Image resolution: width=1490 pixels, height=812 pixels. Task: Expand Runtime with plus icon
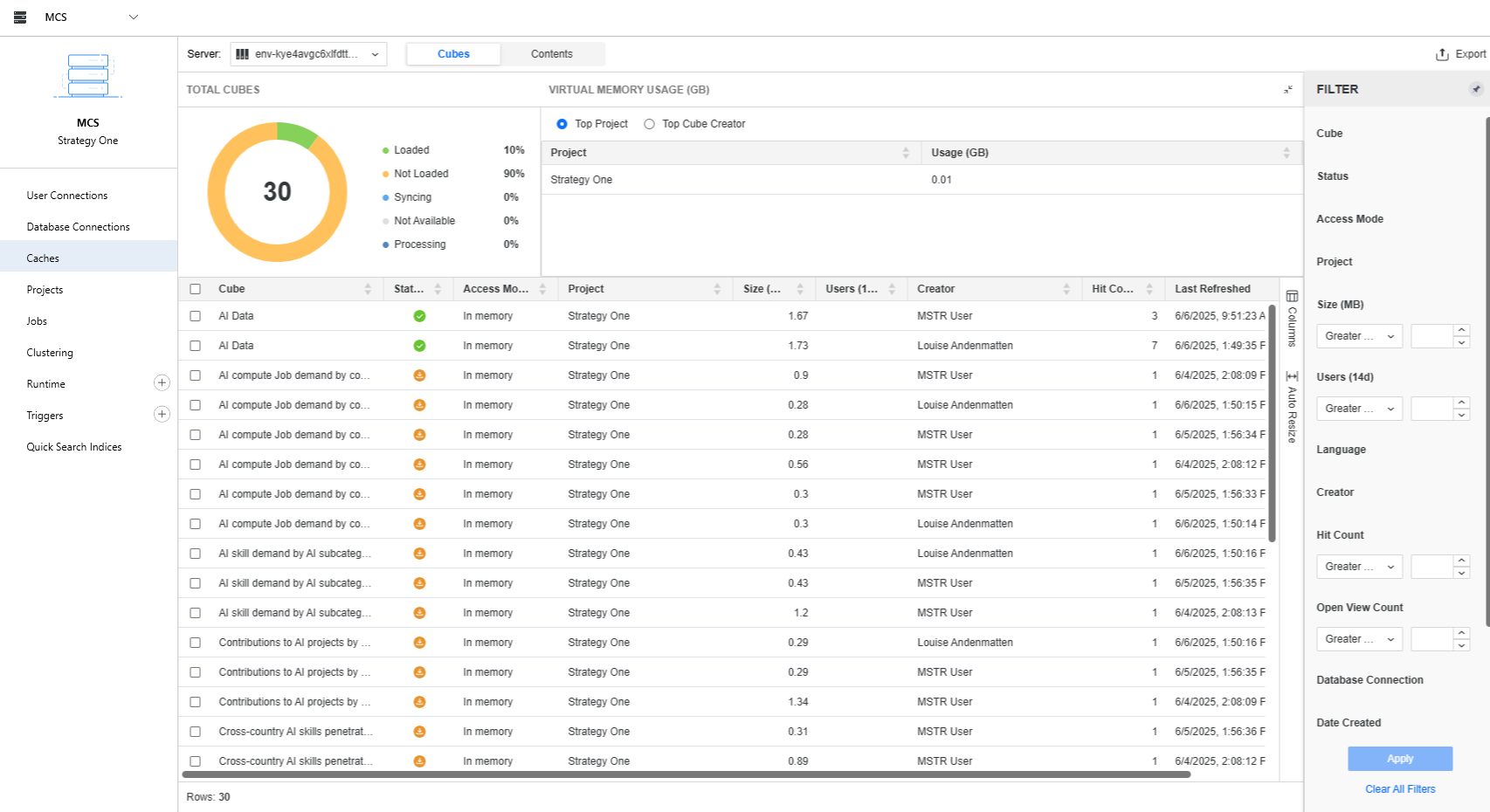[162, 383]
